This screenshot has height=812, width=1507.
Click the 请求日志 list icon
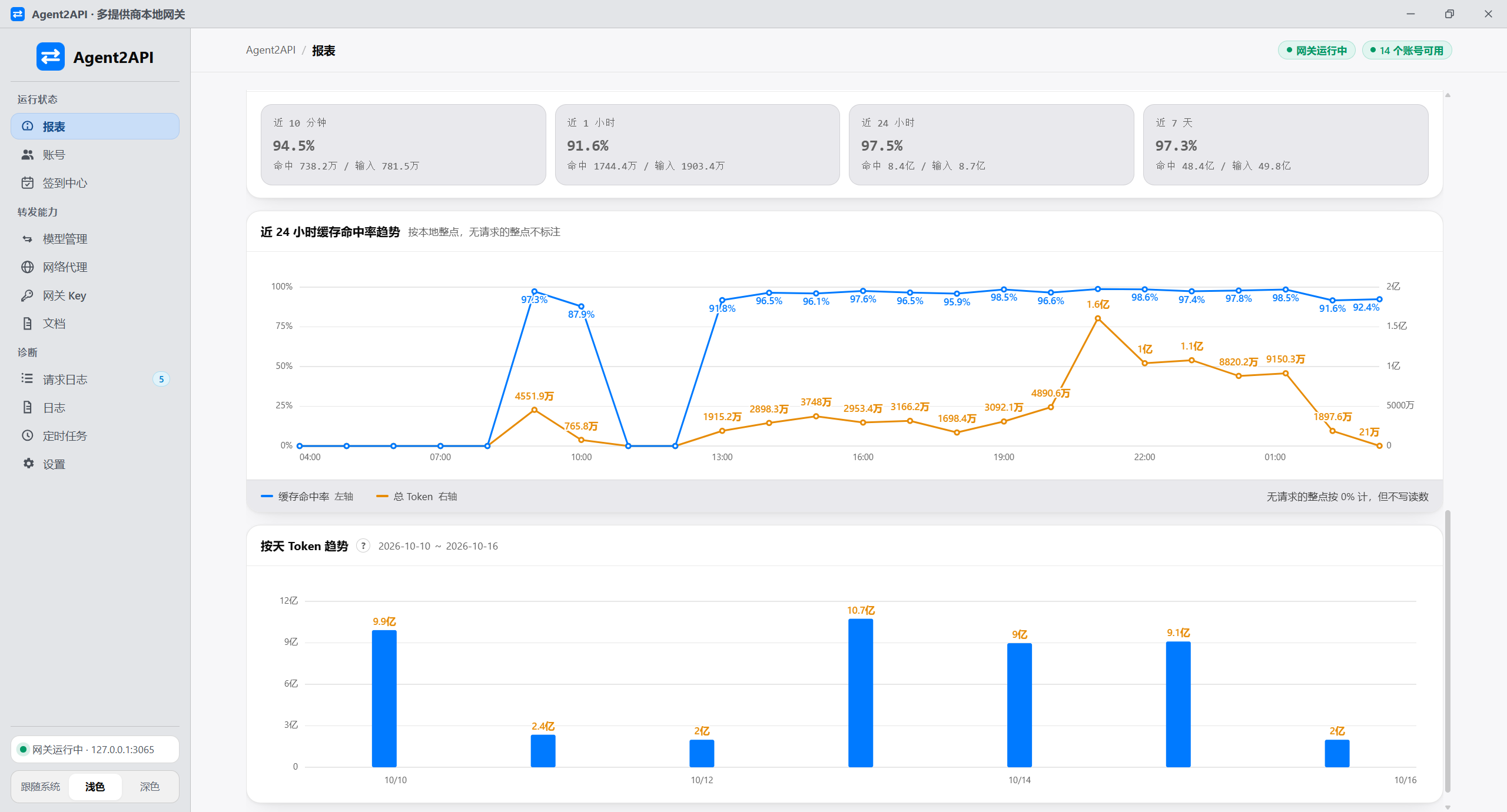pos(27,378)
